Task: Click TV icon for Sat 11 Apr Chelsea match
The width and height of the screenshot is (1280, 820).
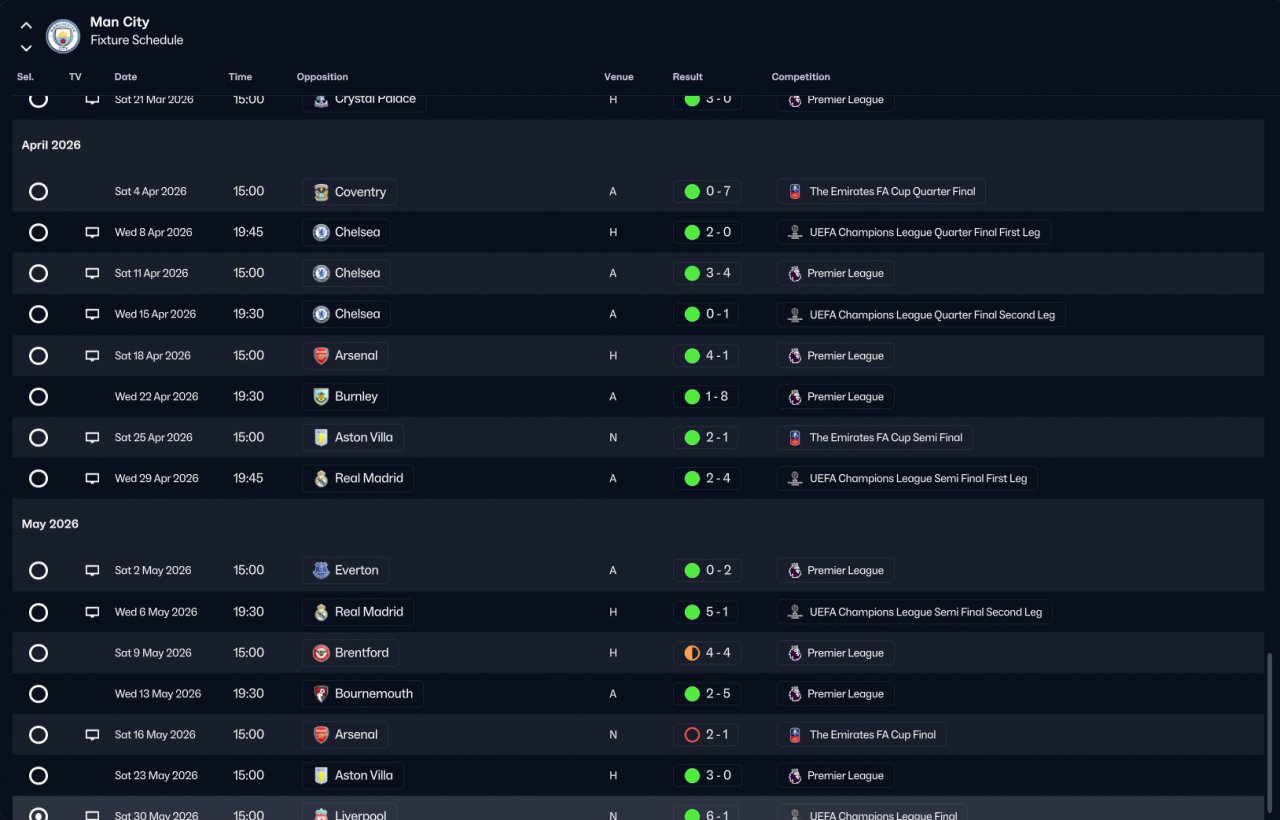Action: click(92, 273)
